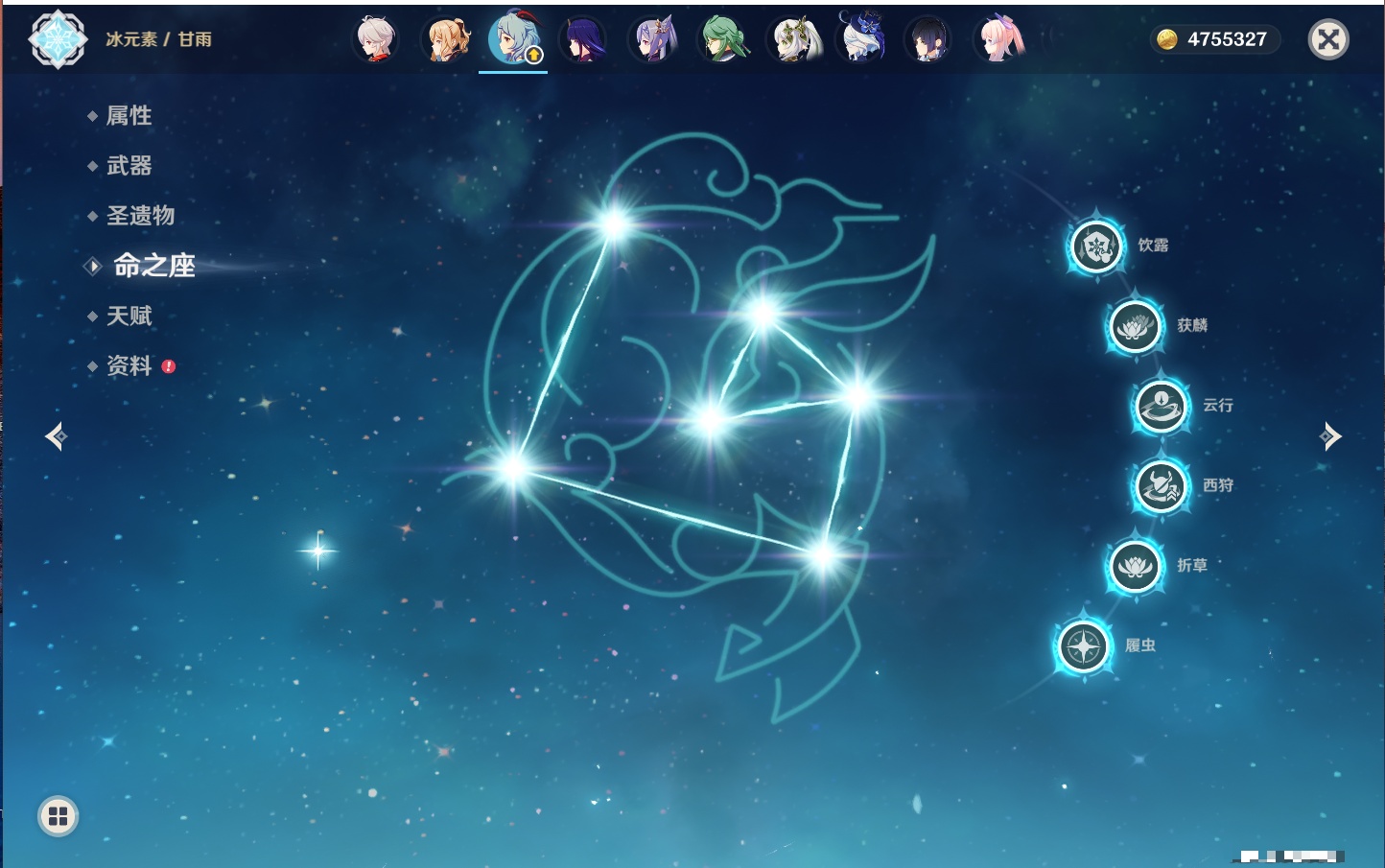
Task: Select the pink-haired Kokomi avatar
Action: point(999,39)
